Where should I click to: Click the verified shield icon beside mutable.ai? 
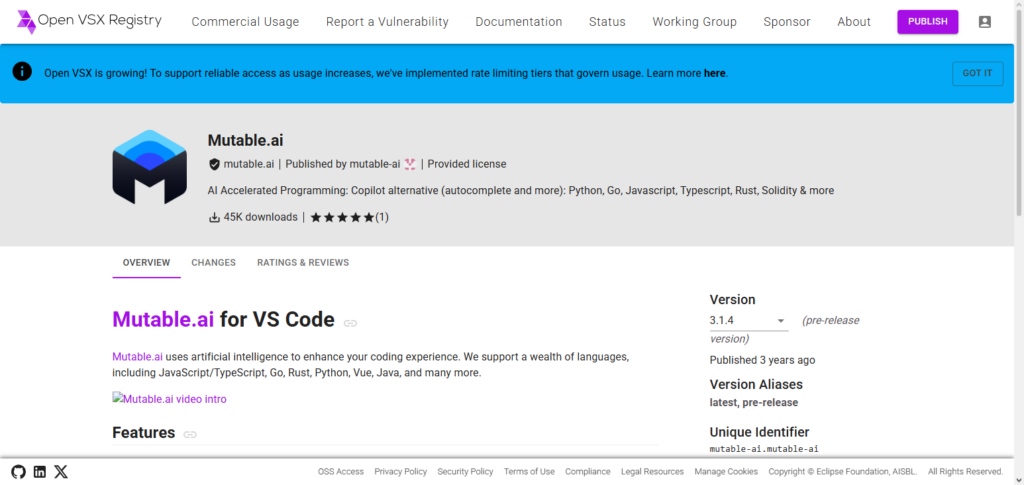(x=214, y=164)
